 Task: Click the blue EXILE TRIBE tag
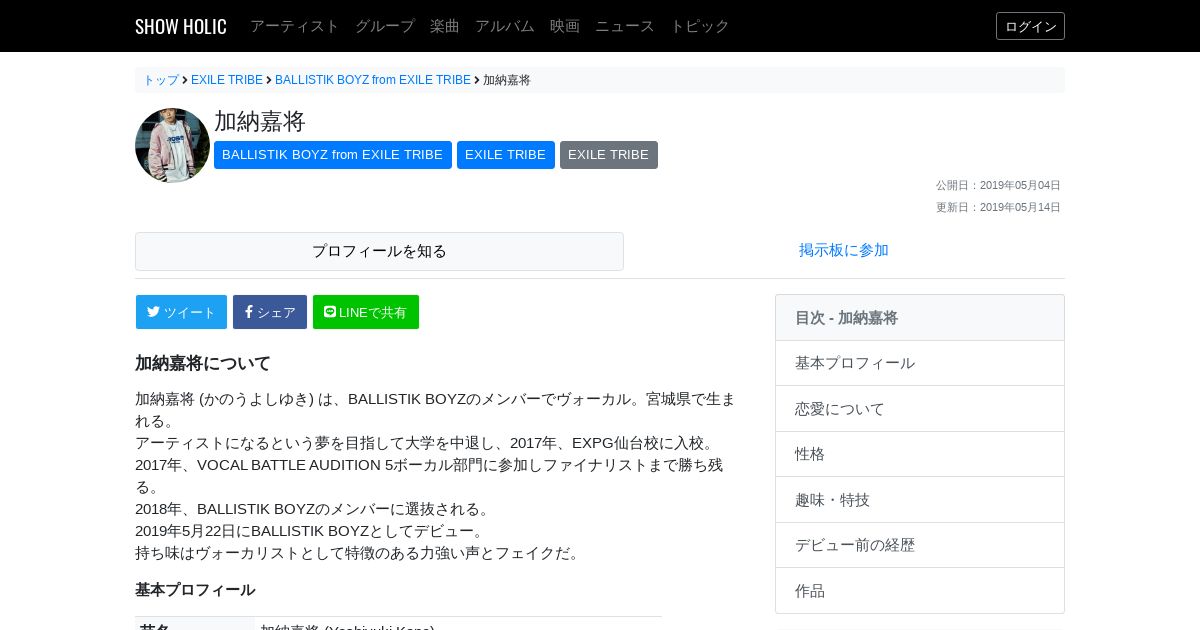coord(506,155)
